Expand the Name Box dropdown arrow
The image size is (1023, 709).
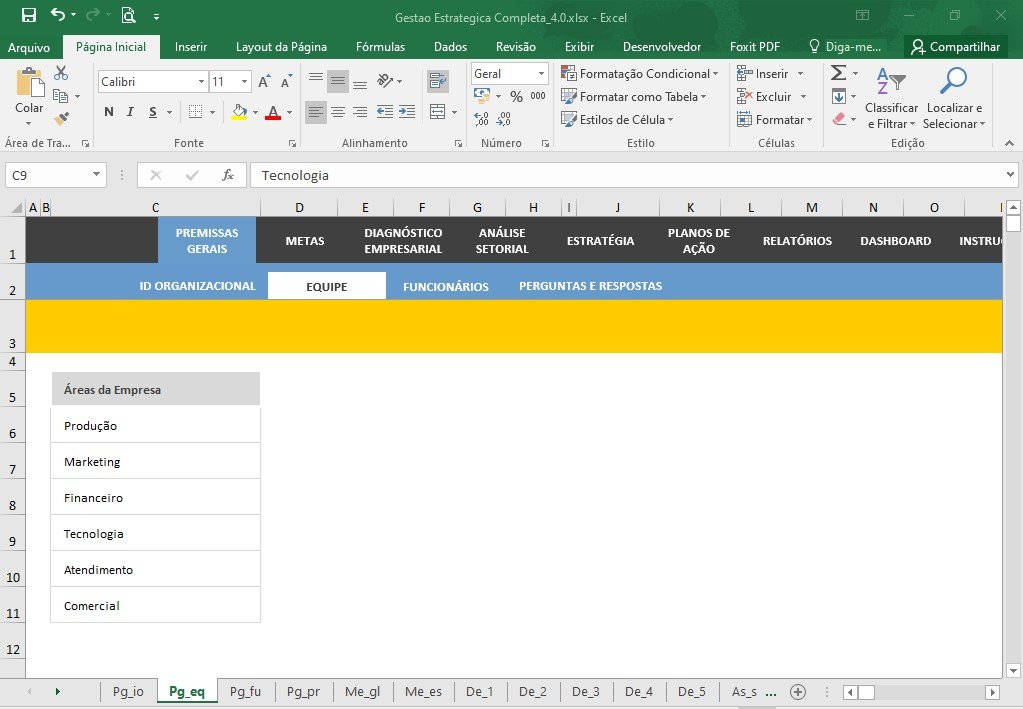pyautogui.click(x=96, y=174)
